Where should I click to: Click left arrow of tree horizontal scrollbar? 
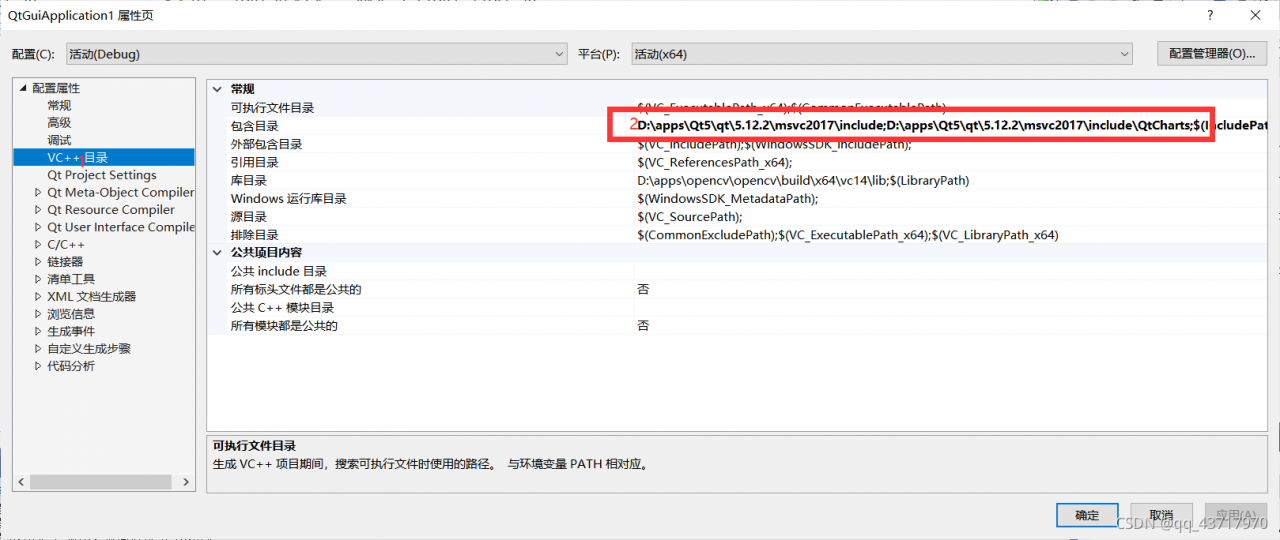pos(21,483)
